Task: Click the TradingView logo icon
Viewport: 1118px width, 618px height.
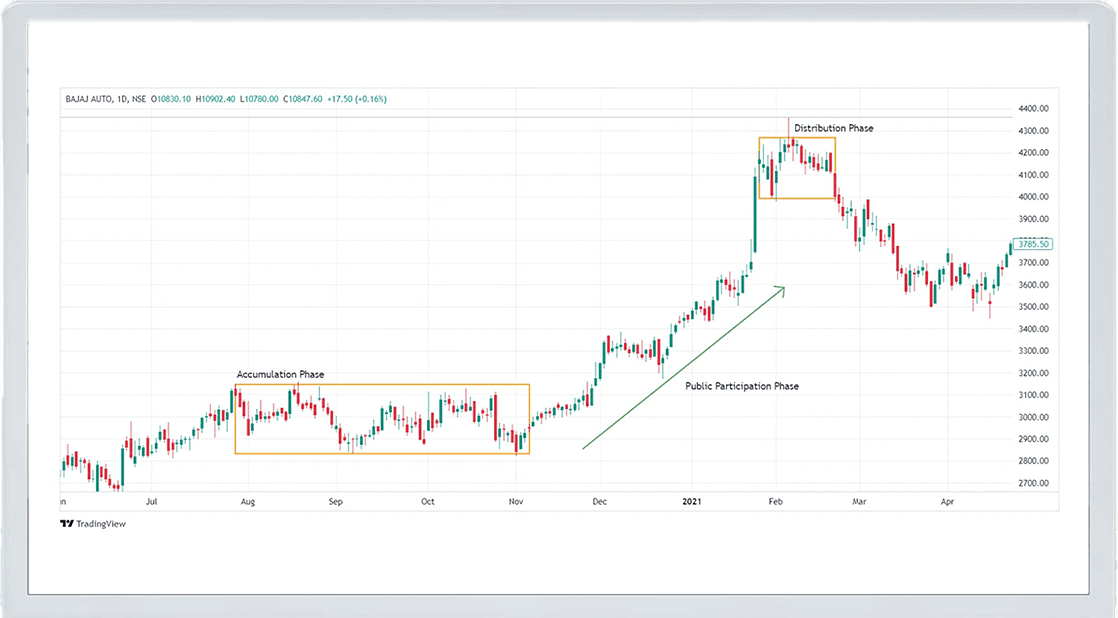Action: pos(67,523)
